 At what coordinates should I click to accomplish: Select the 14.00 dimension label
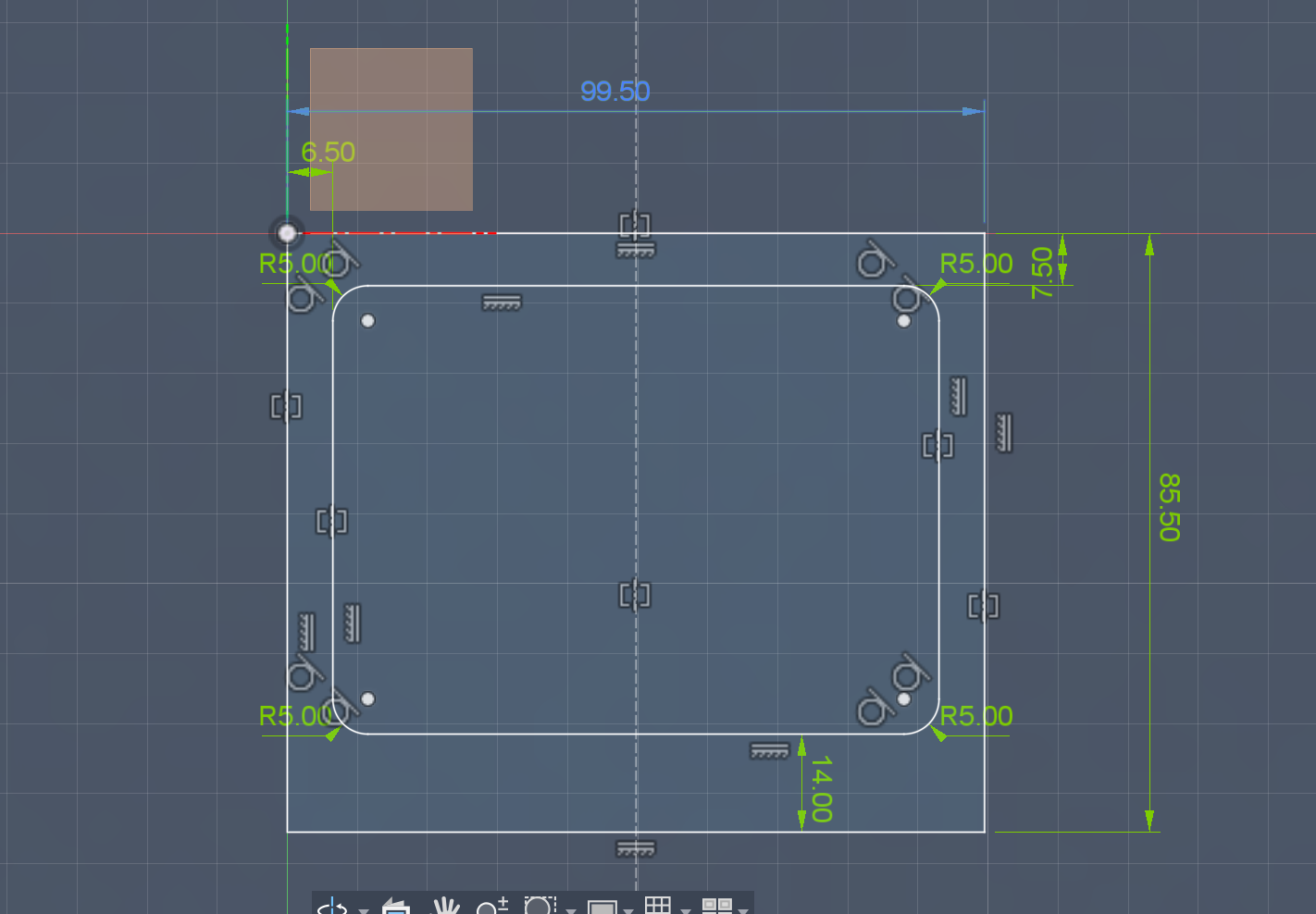coord(821,789)
